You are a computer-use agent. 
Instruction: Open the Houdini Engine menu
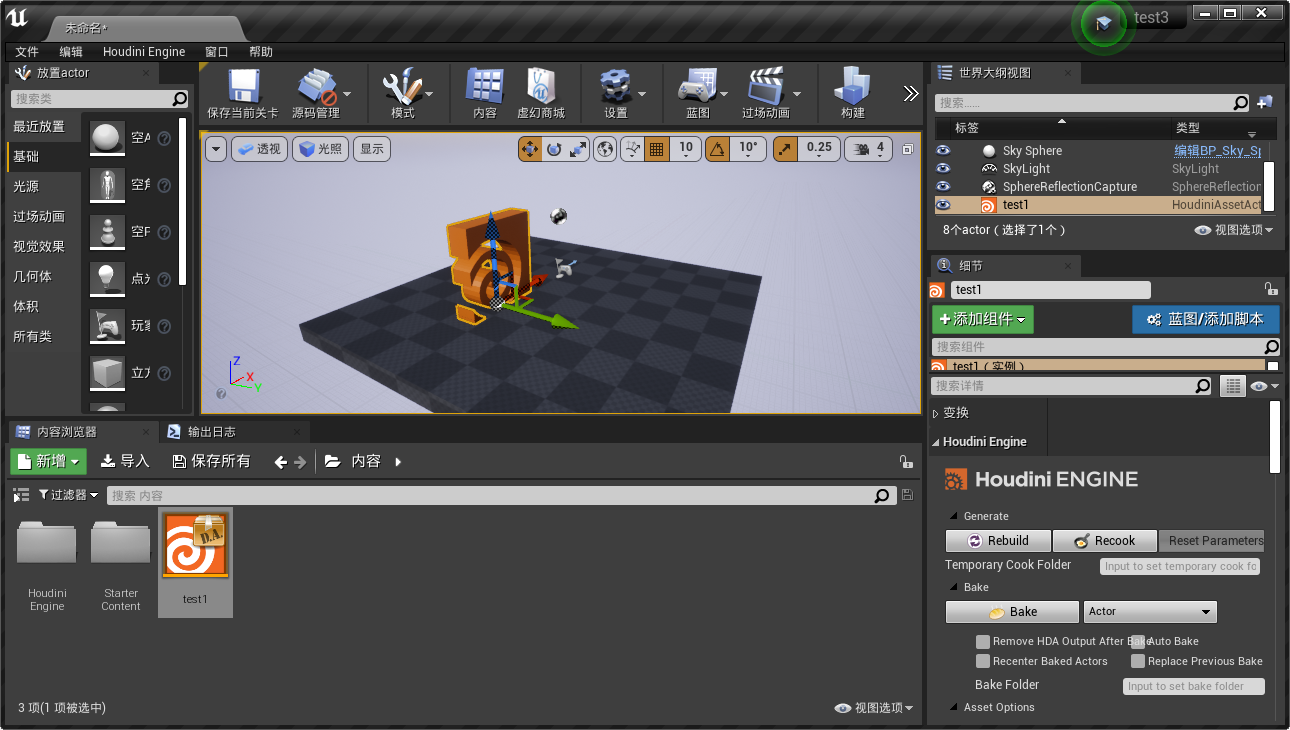pos(144,52)
